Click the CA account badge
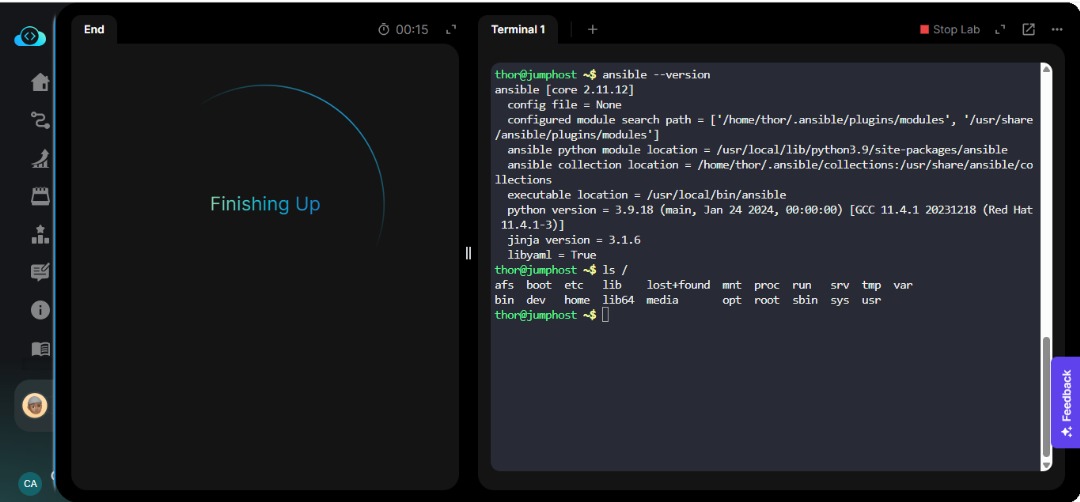This screenshot has height=502, width=1080. 30,483
